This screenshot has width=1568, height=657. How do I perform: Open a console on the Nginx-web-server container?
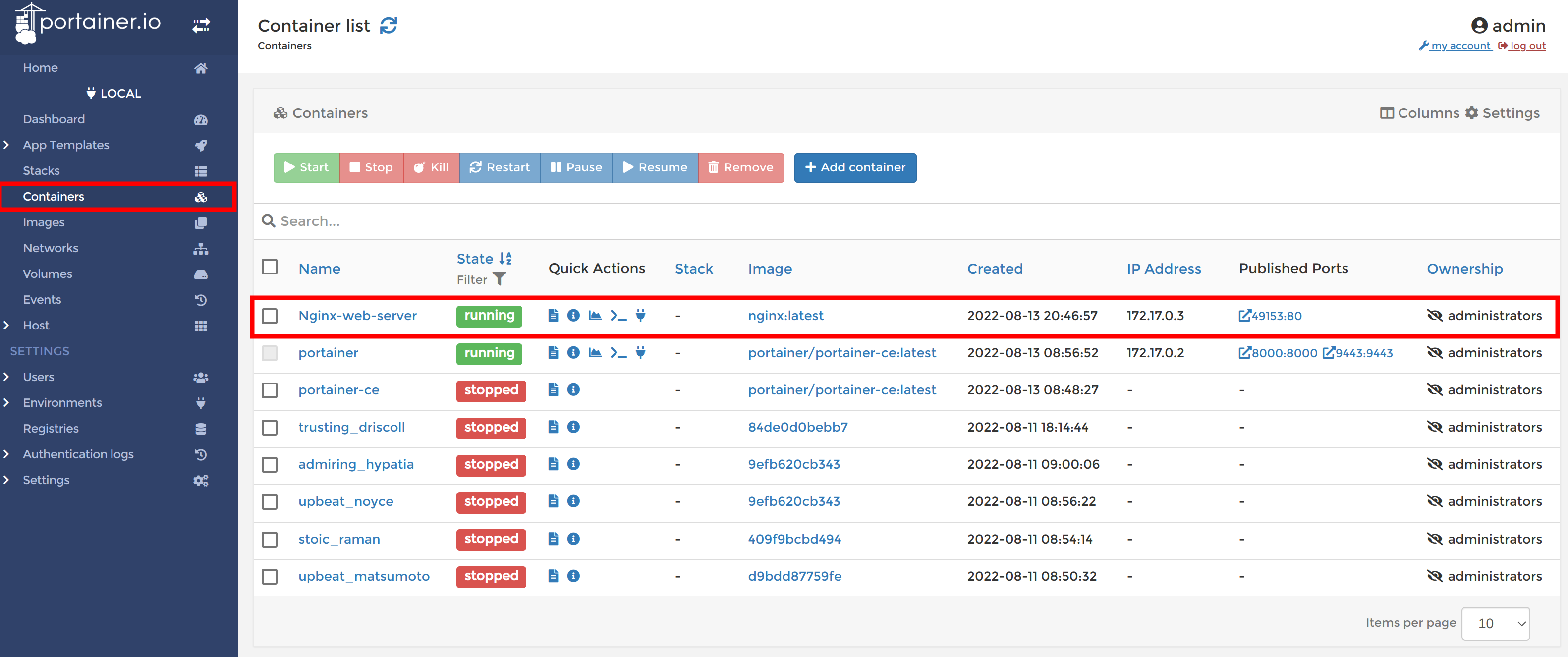coord(618,315)
